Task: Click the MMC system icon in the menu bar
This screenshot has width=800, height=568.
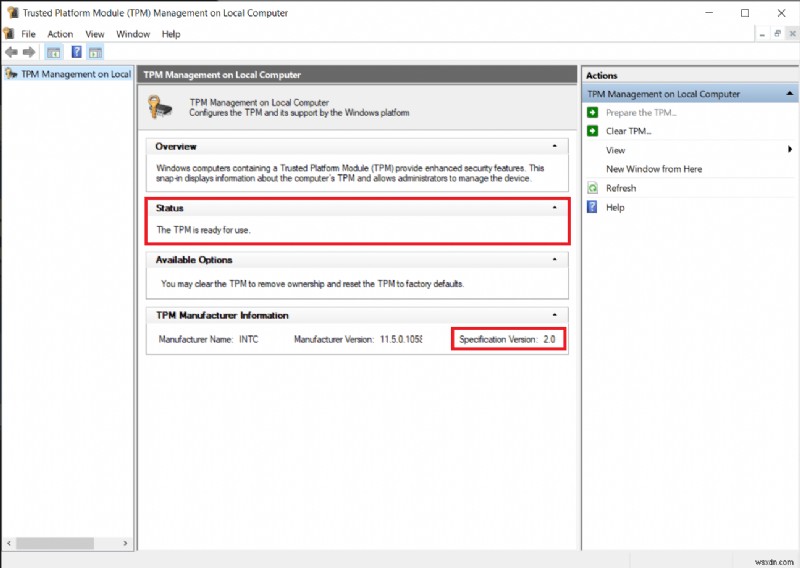Action: (x=9, y=34)
